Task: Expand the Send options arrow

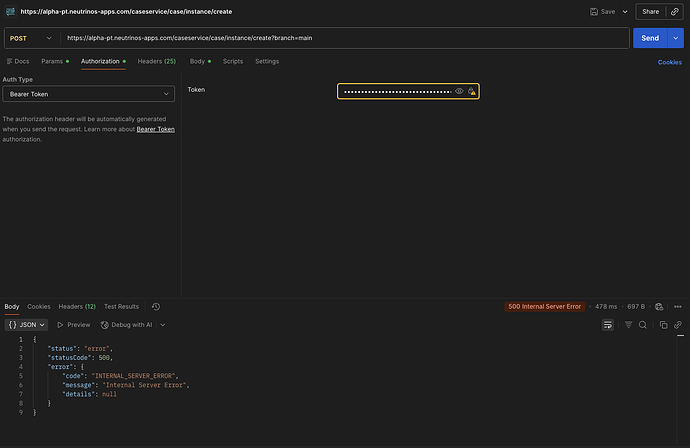Action: coord(675,38)
